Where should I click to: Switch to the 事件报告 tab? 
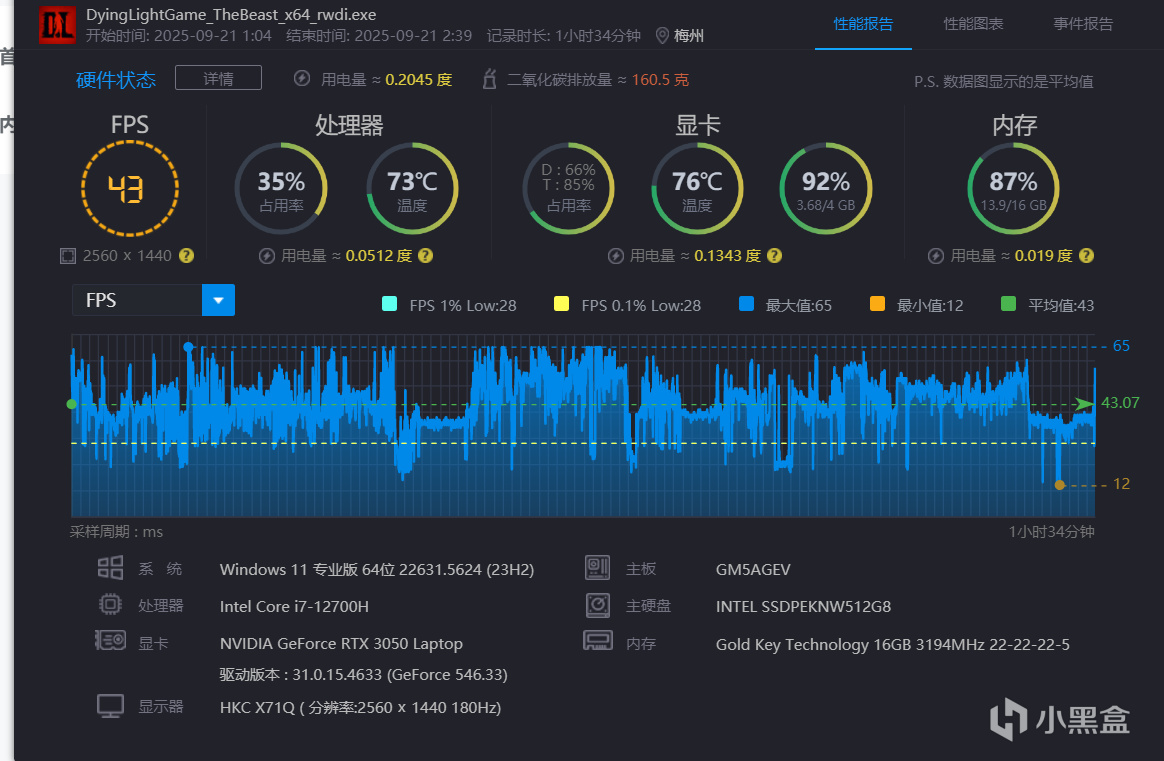[x=1082, y=24]
